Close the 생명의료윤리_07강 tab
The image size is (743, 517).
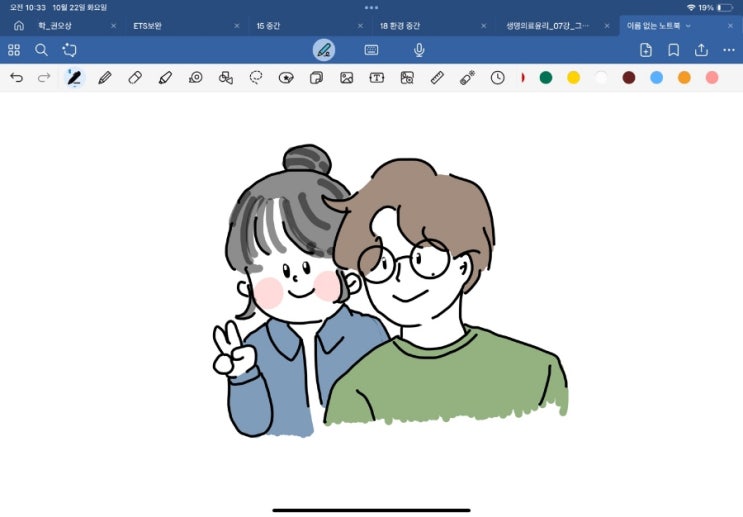[607, 26]
